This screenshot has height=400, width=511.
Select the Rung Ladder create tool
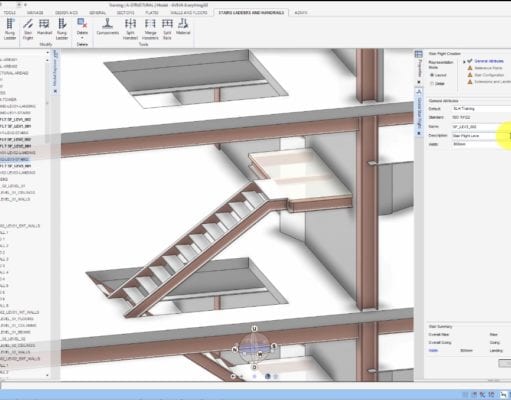click(x=10, y=29)
